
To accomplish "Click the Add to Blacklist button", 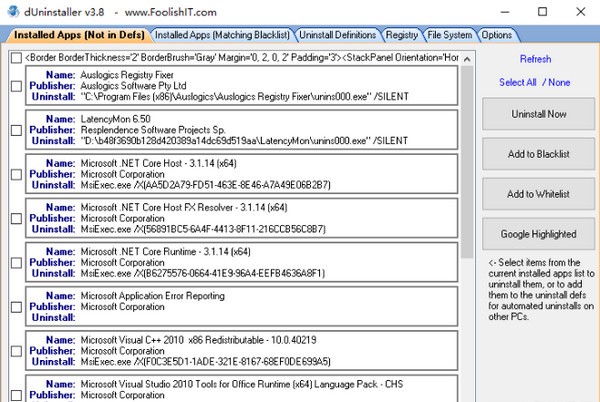I will pos(539,154).
